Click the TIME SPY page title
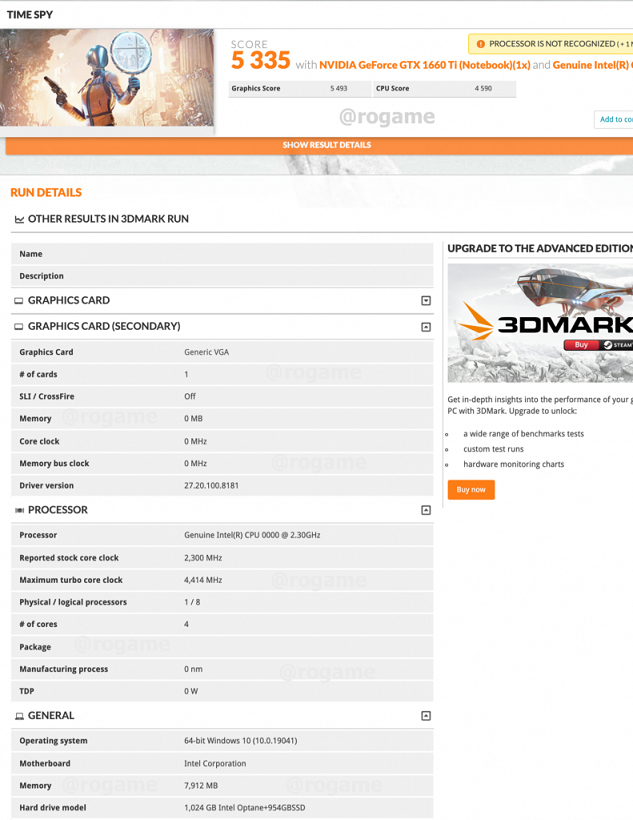This screenshot has height=820, width=633. [30, 15]
